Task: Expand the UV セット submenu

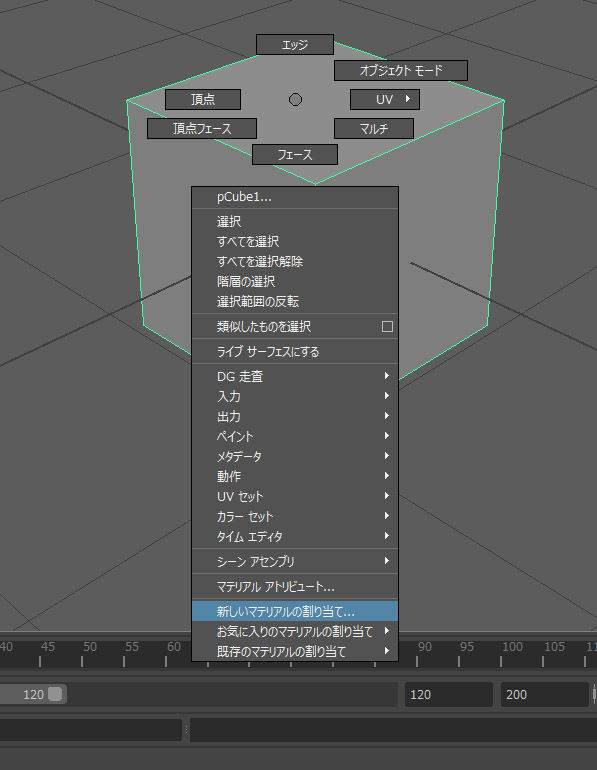Action: 295,496
